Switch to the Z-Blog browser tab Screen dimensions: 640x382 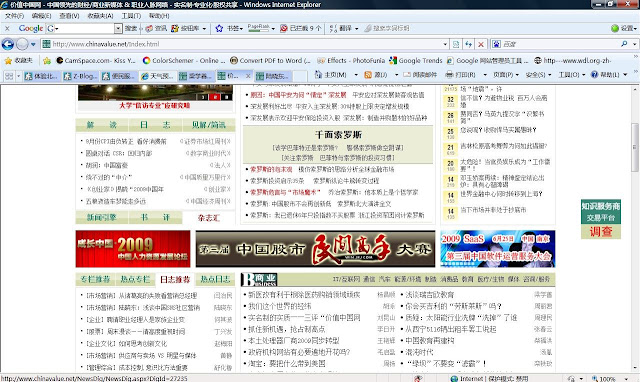tap(80, 76)
